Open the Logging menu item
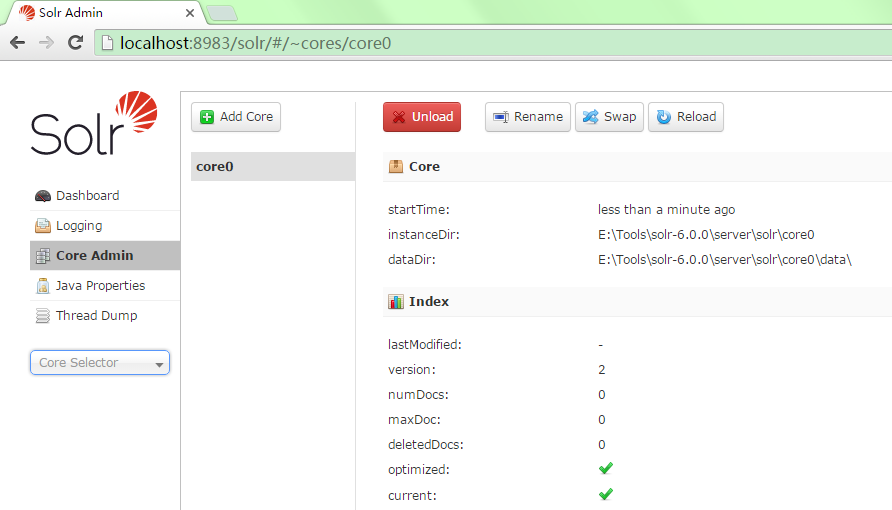Image resolution: width=892 pixels, height=510 pixels. 105,226
